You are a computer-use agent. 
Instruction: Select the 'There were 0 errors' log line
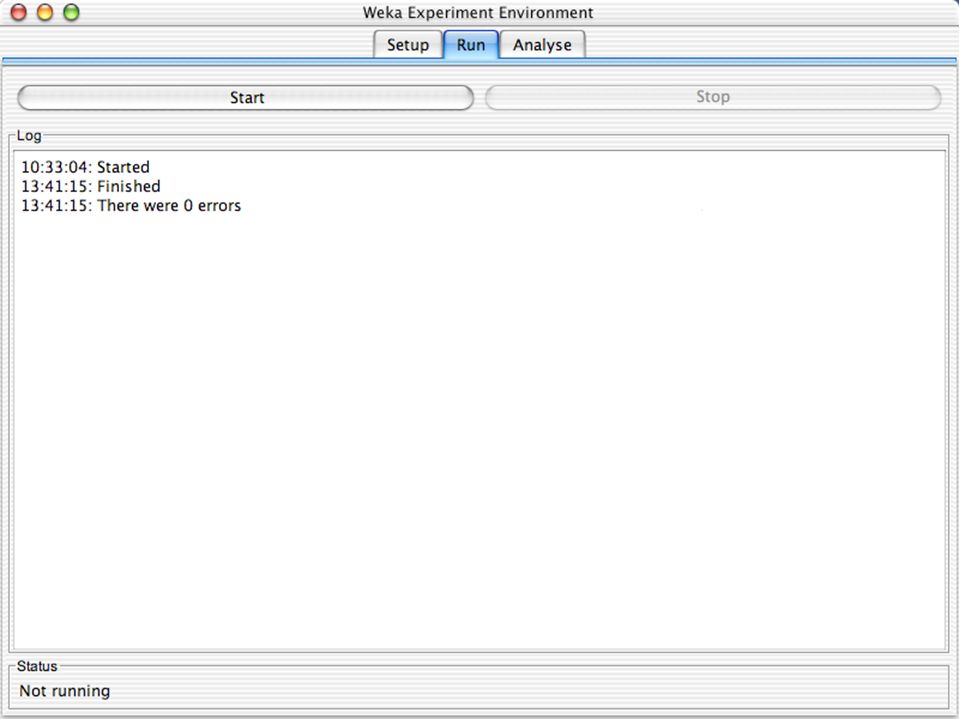[131, 206]
